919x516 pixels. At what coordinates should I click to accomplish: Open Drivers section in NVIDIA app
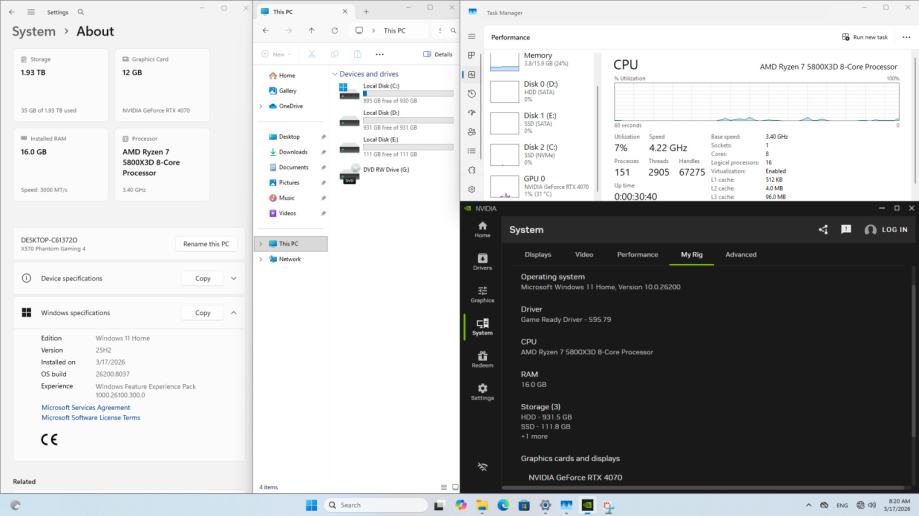[482, 262]
